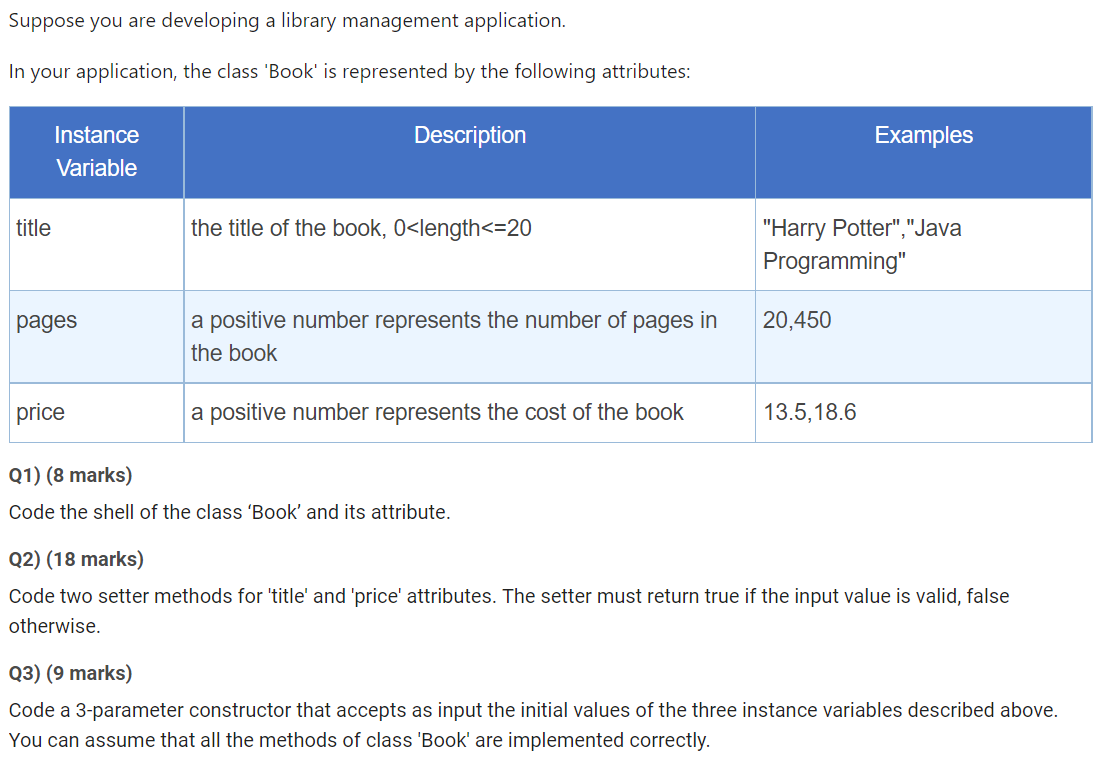Click the 'Description' column header
Viewport: 1105px width, 762px height.
tap(470, 135)
